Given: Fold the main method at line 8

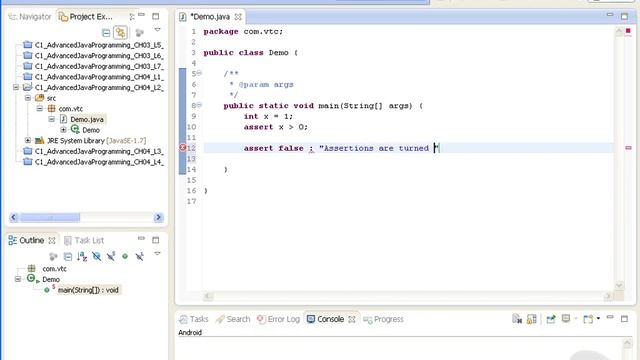Looking at the screenshot, I should [x=200, y=105].
